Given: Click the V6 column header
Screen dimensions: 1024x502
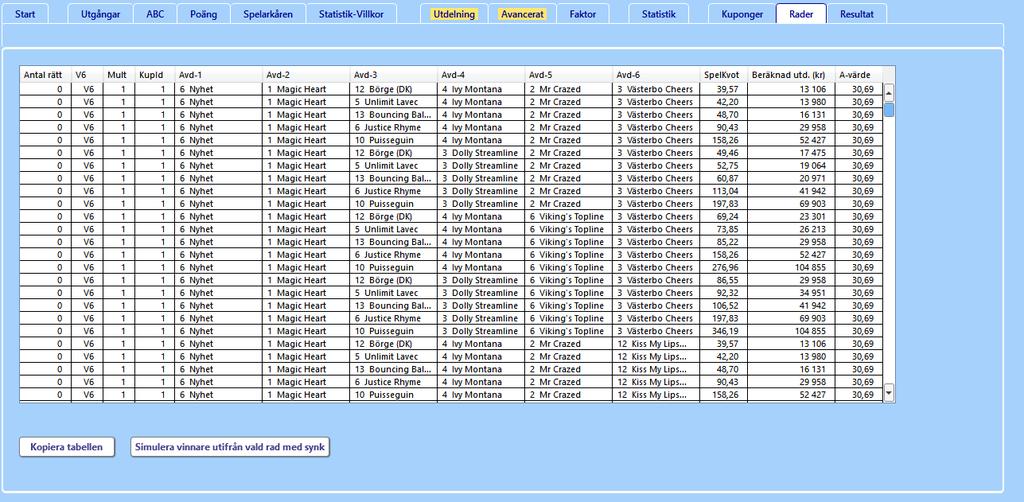Looking at the screenshot, I should (x=88, y=74).
